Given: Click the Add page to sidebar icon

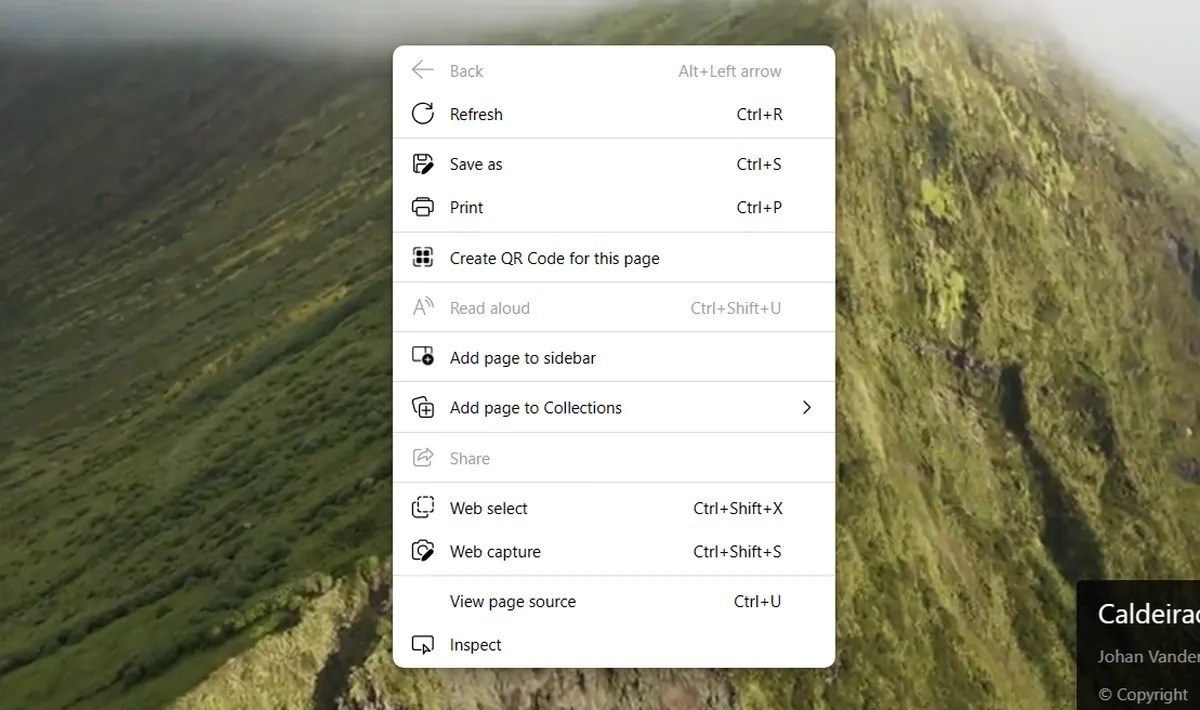Looking at the screenshot, I should [423, 356].
